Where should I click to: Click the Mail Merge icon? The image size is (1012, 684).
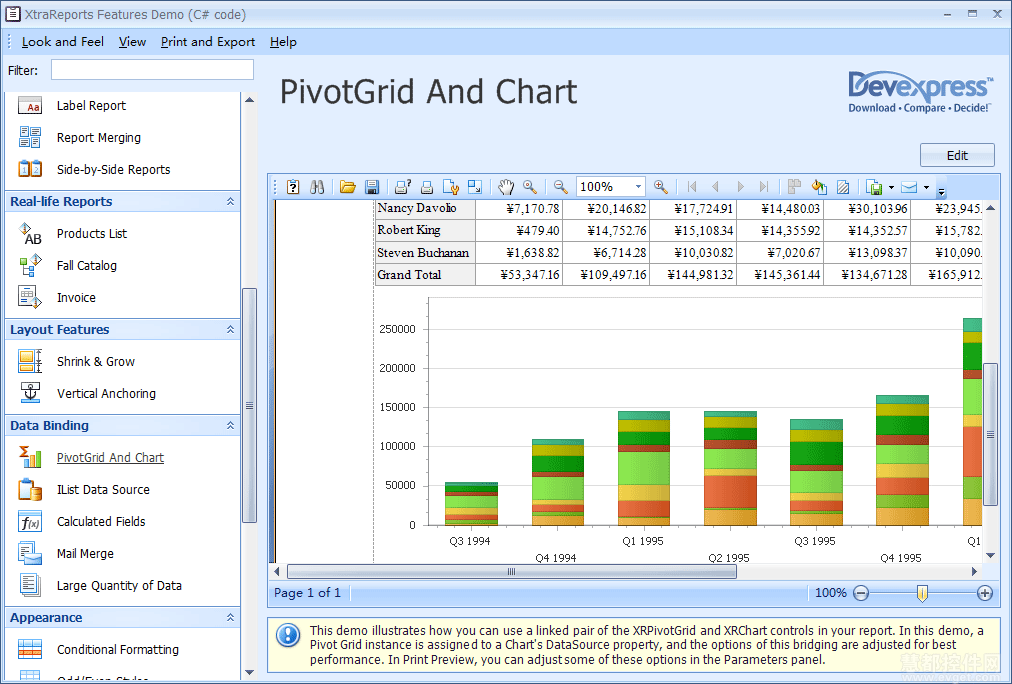pos(30,554)
